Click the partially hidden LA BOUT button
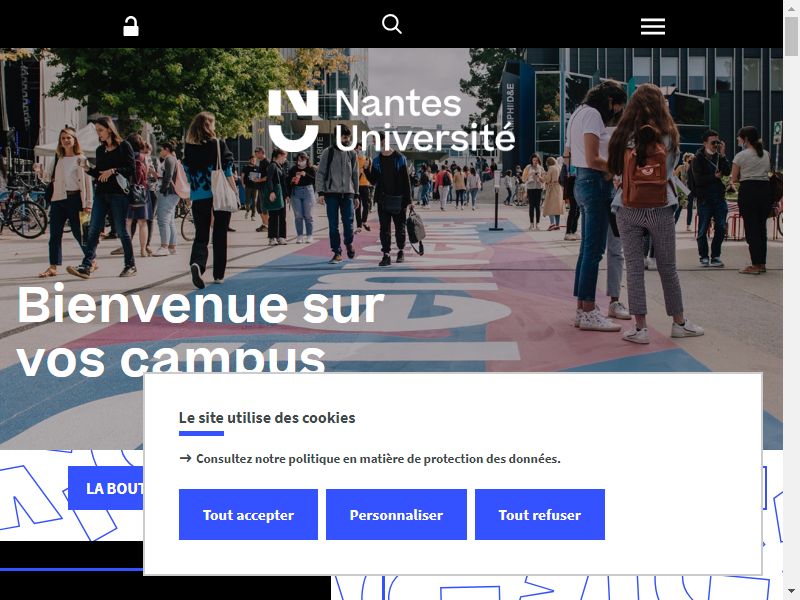800x600 pixels. click(106, 488)
